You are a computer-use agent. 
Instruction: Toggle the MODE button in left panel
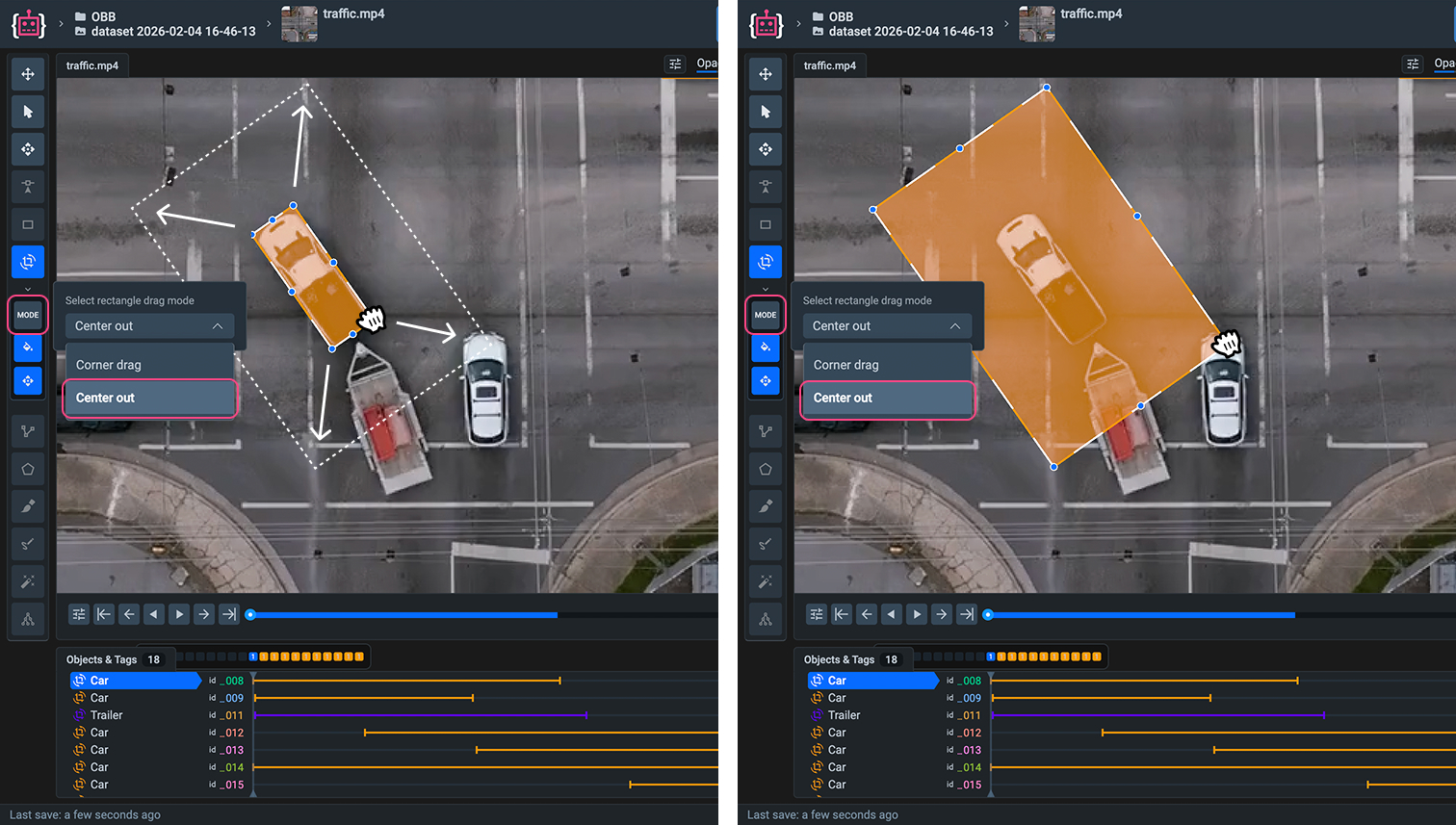point(28,315)
